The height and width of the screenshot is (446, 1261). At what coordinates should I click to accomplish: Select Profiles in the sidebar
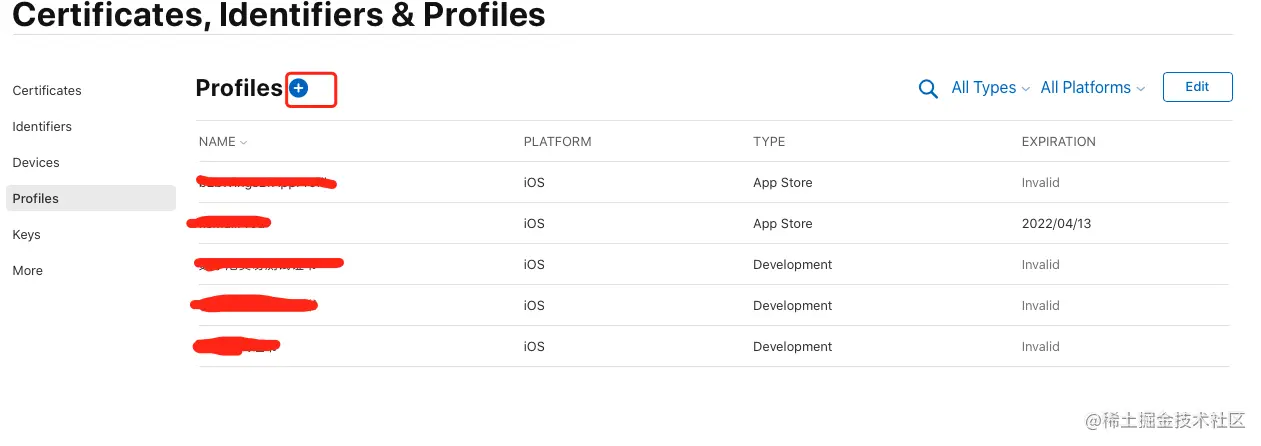click(36, 199)
